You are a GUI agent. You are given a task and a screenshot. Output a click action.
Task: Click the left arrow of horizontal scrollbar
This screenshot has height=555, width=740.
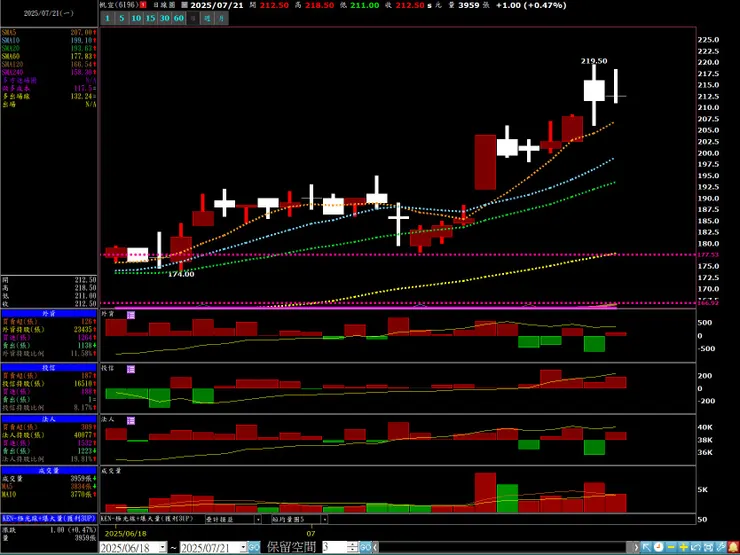pos(375,547)
